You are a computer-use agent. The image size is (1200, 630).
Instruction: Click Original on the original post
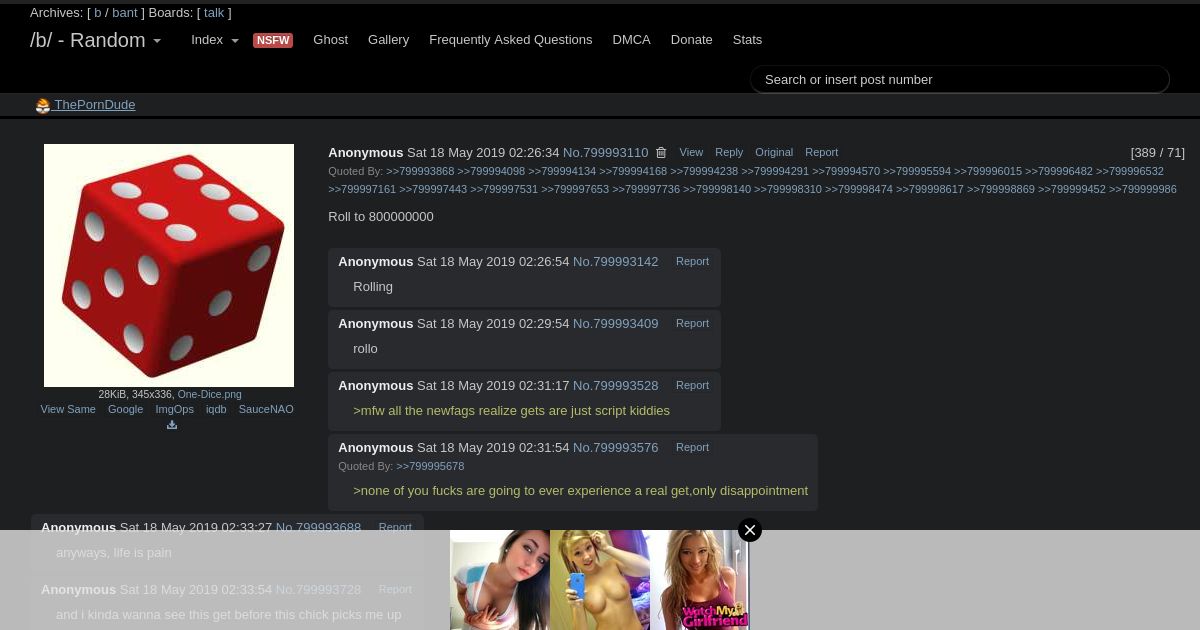pyautogui.click(x=774, y=153)
